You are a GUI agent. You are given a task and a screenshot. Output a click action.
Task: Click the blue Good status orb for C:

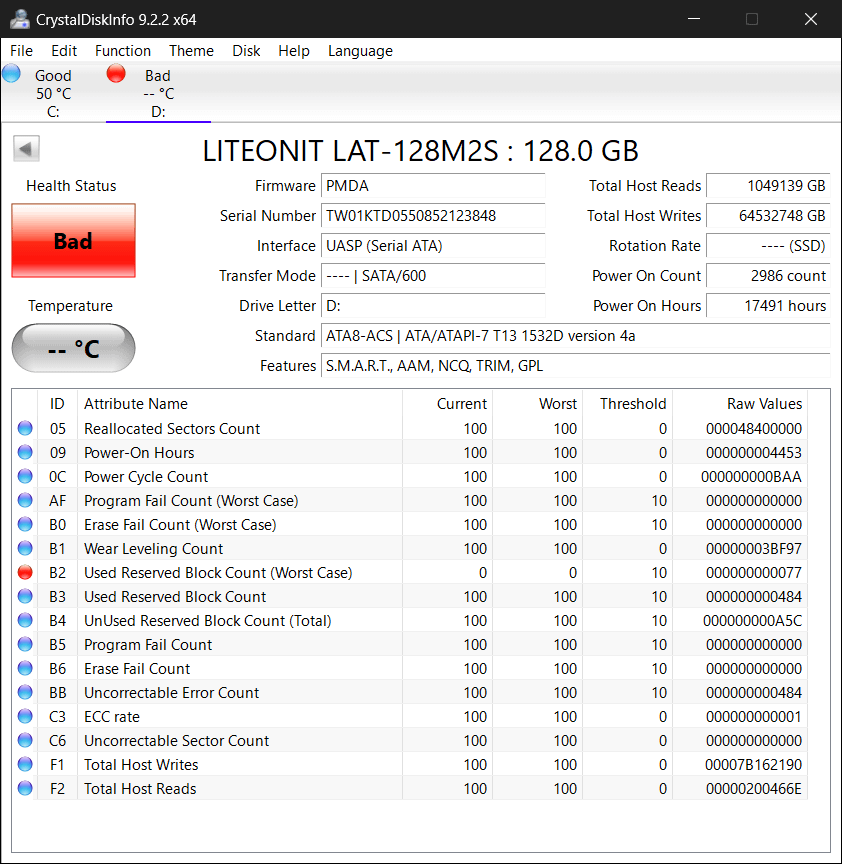(11, 73)
